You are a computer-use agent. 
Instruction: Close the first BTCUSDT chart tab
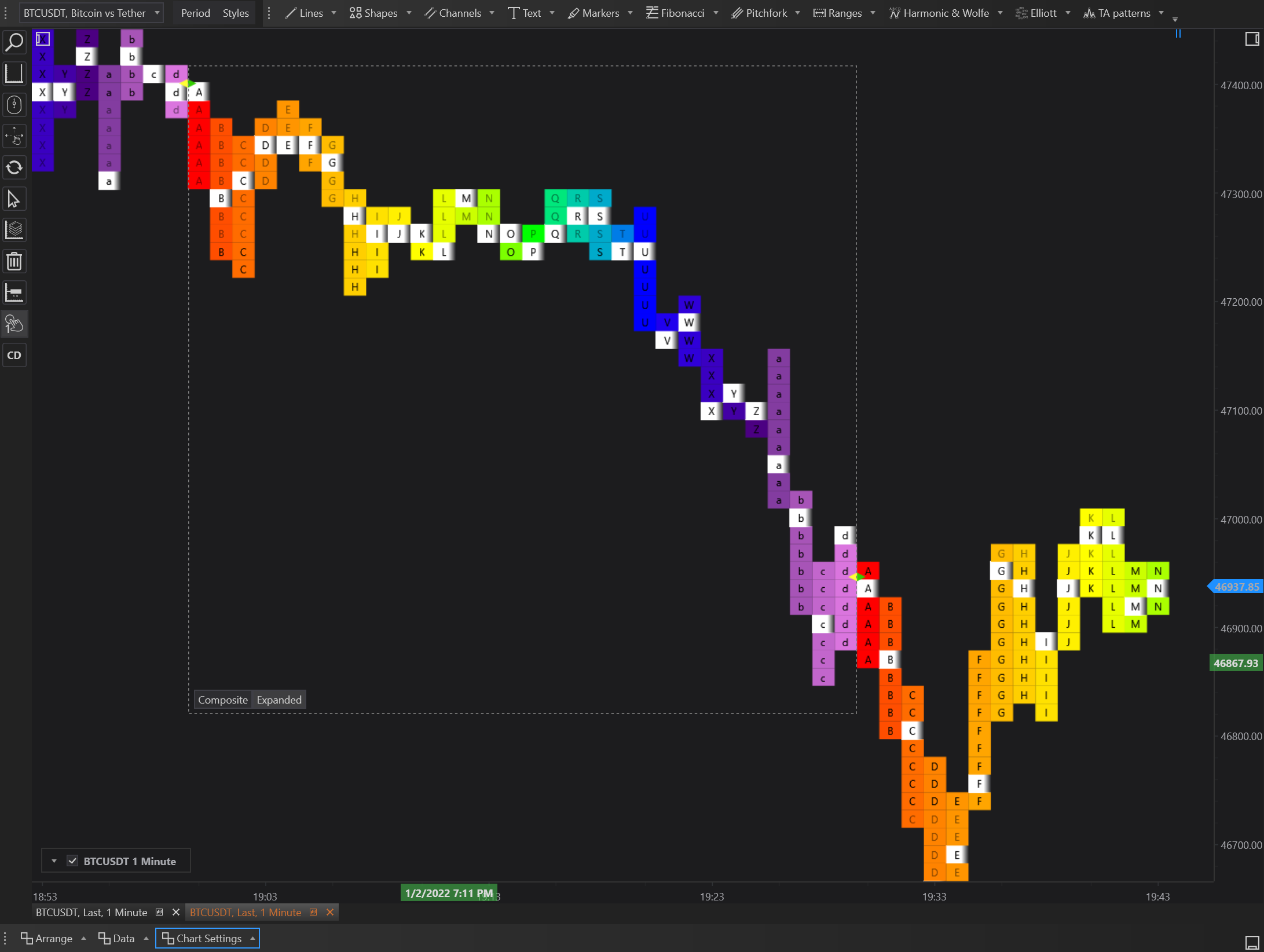(x=176, y=912)
